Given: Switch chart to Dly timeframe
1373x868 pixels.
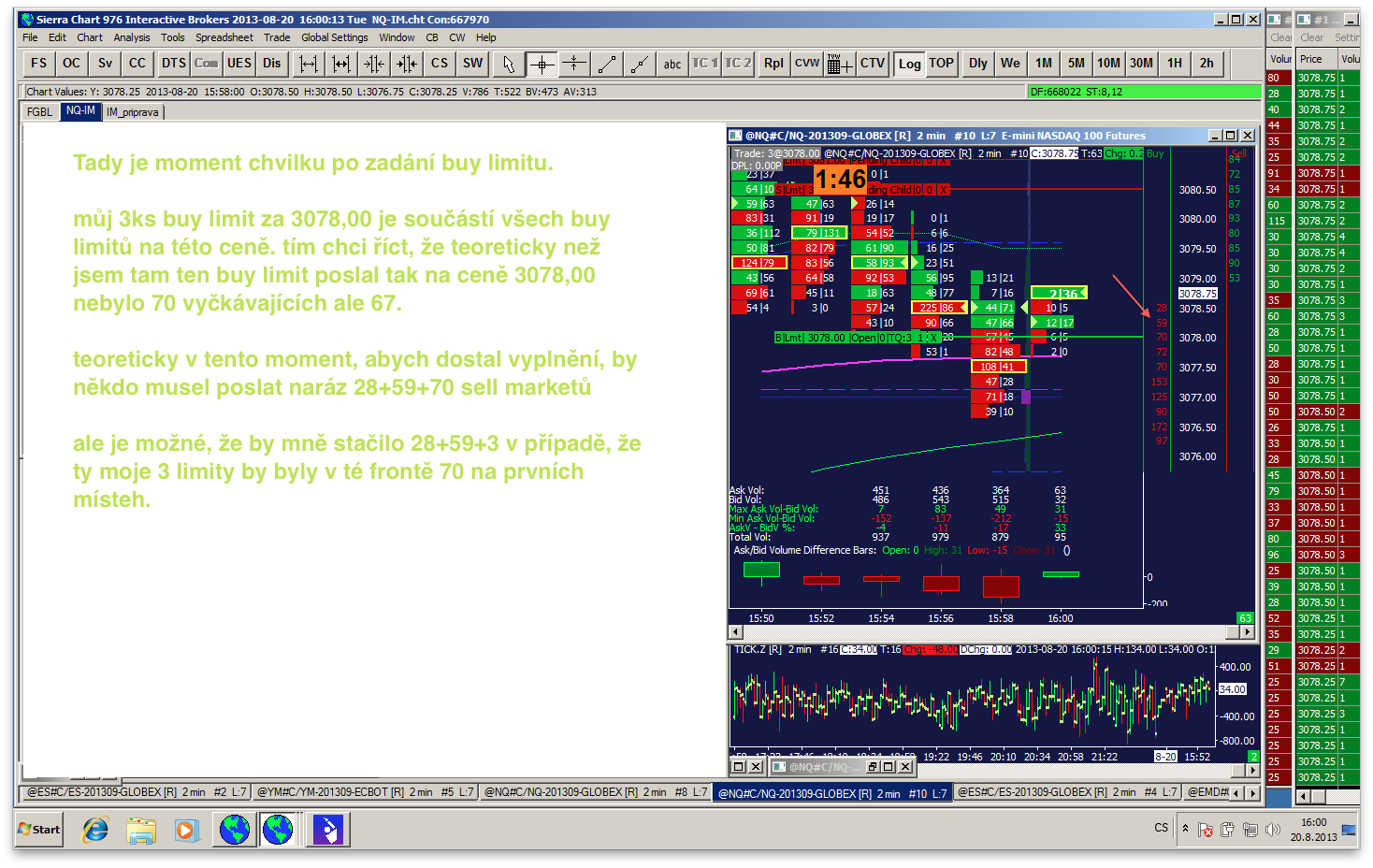Looking at the screenshot, I should click(978, 64).
